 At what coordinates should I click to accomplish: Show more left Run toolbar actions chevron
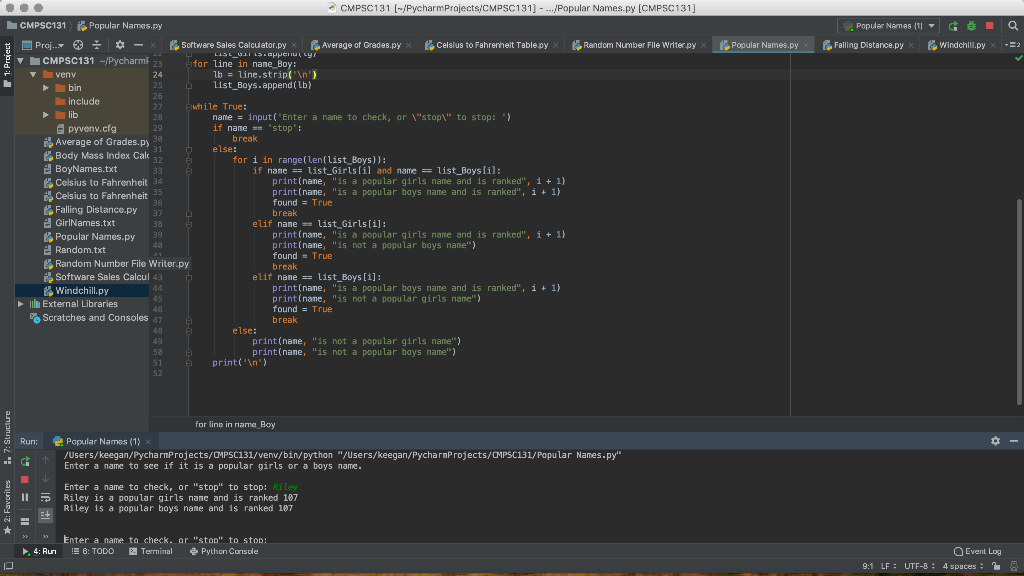[x=25, y=537]
